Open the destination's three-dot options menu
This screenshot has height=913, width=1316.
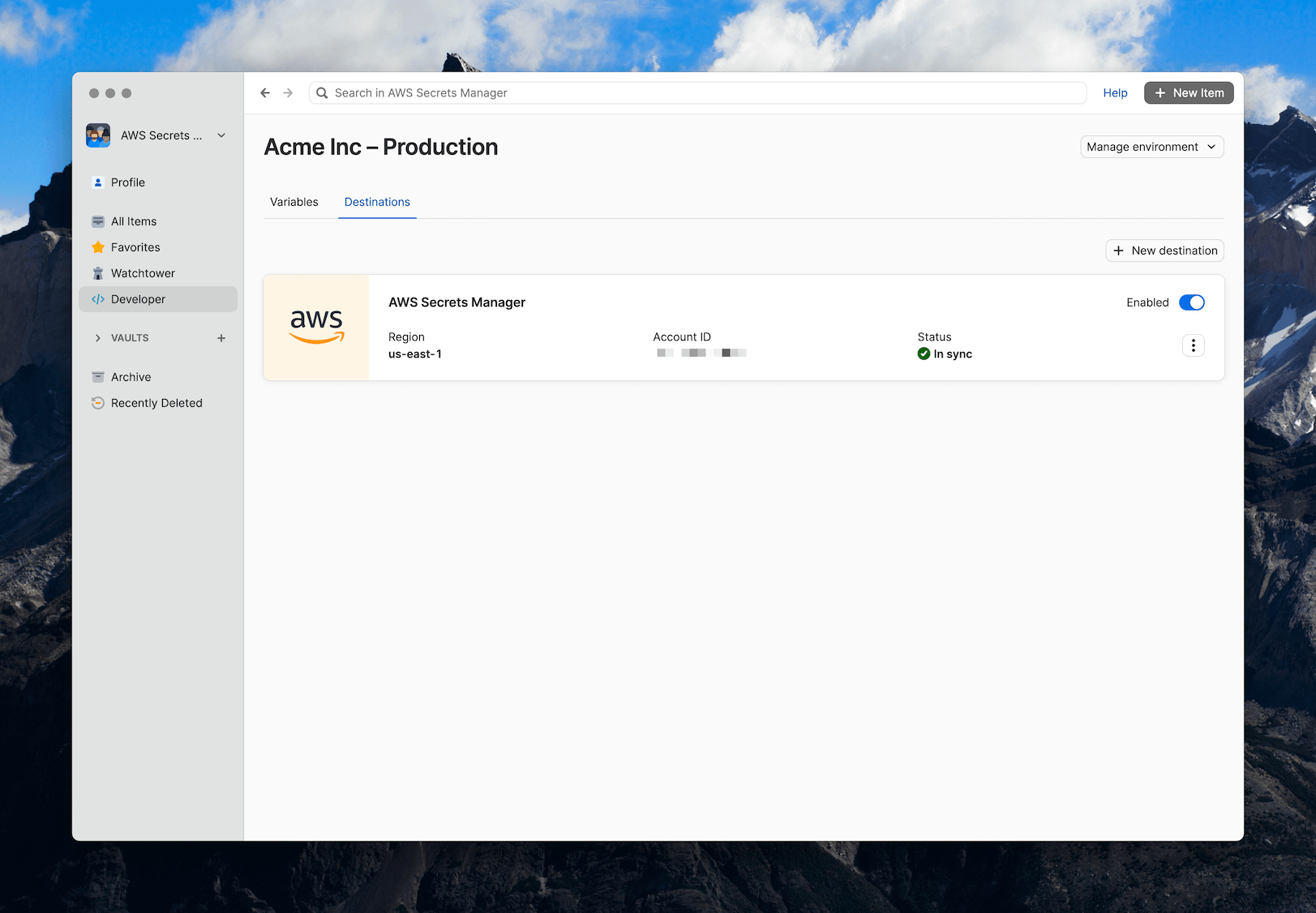pyautogui.click(x=1193, y=345)
